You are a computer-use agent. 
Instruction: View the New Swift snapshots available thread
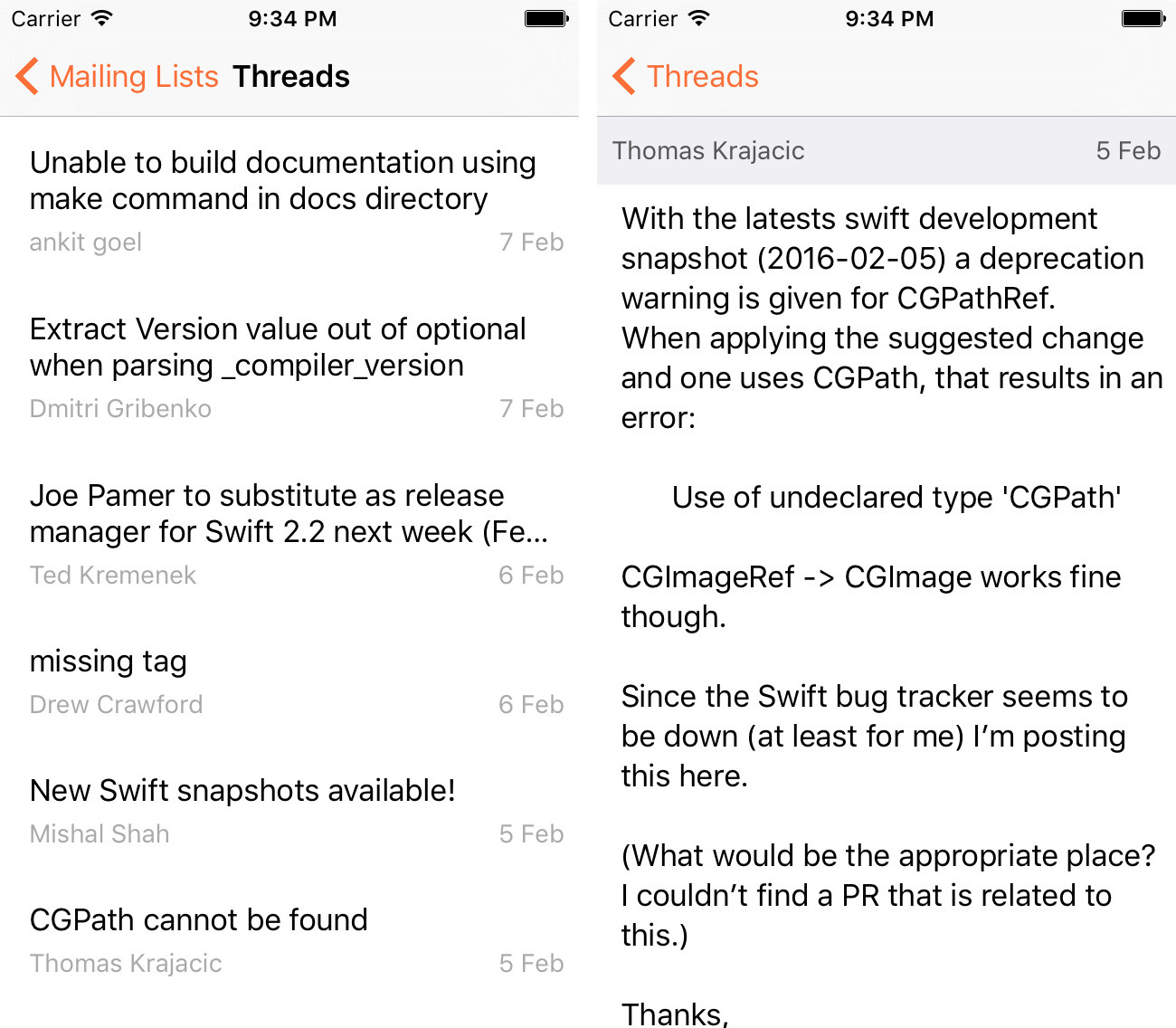tap(242, 791)
